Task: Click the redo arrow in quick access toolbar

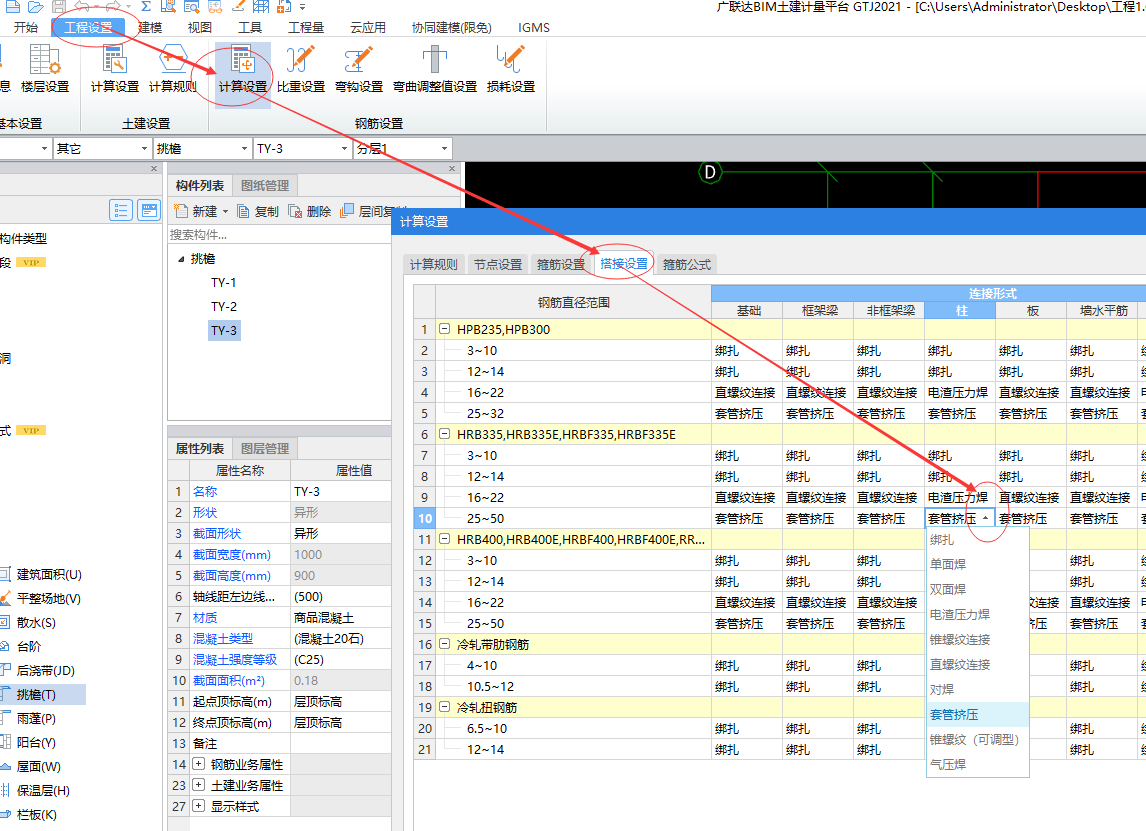Action: [113, 7]
